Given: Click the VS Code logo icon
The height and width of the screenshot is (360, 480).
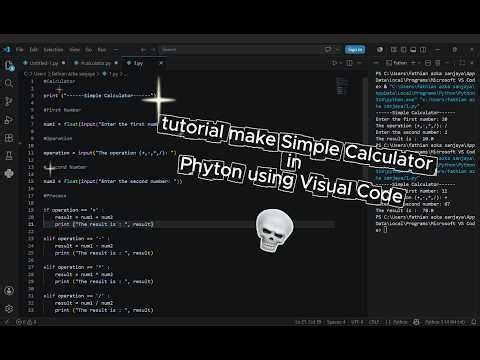Looking at the screenshot, I should (x=7, y=50).
